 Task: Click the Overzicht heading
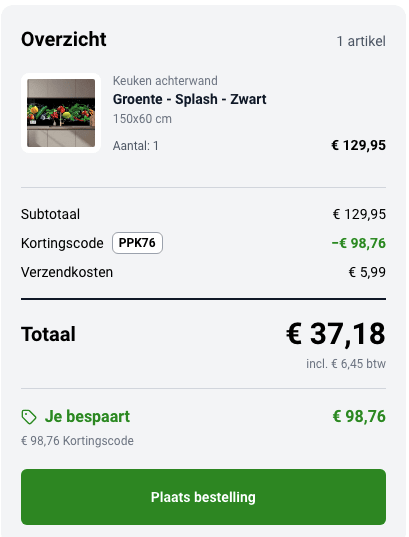[x=64, y=39]
